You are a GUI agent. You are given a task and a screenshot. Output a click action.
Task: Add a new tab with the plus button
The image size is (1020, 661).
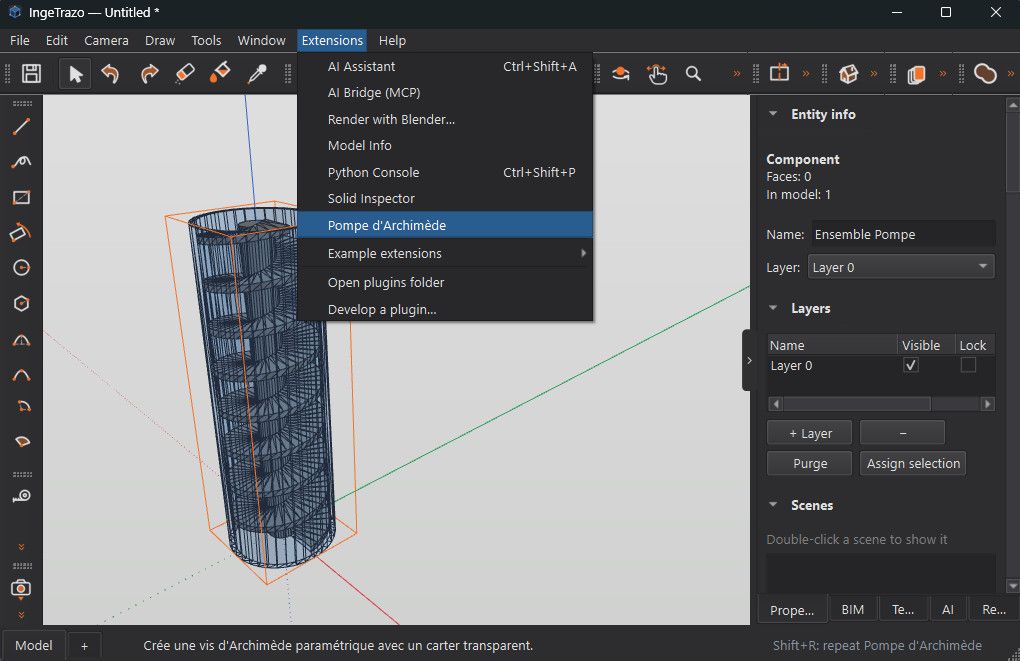click(85, 645)
